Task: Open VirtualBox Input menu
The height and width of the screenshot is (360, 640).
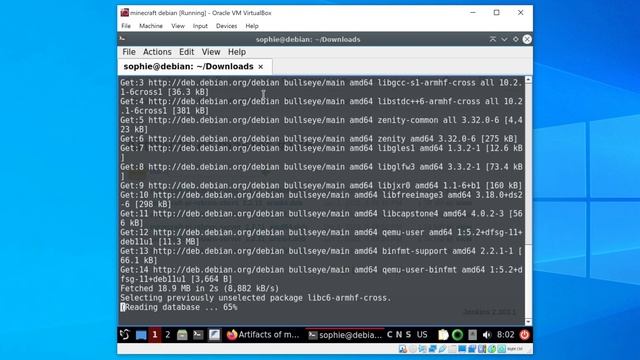Action: [x=200, y=26]
